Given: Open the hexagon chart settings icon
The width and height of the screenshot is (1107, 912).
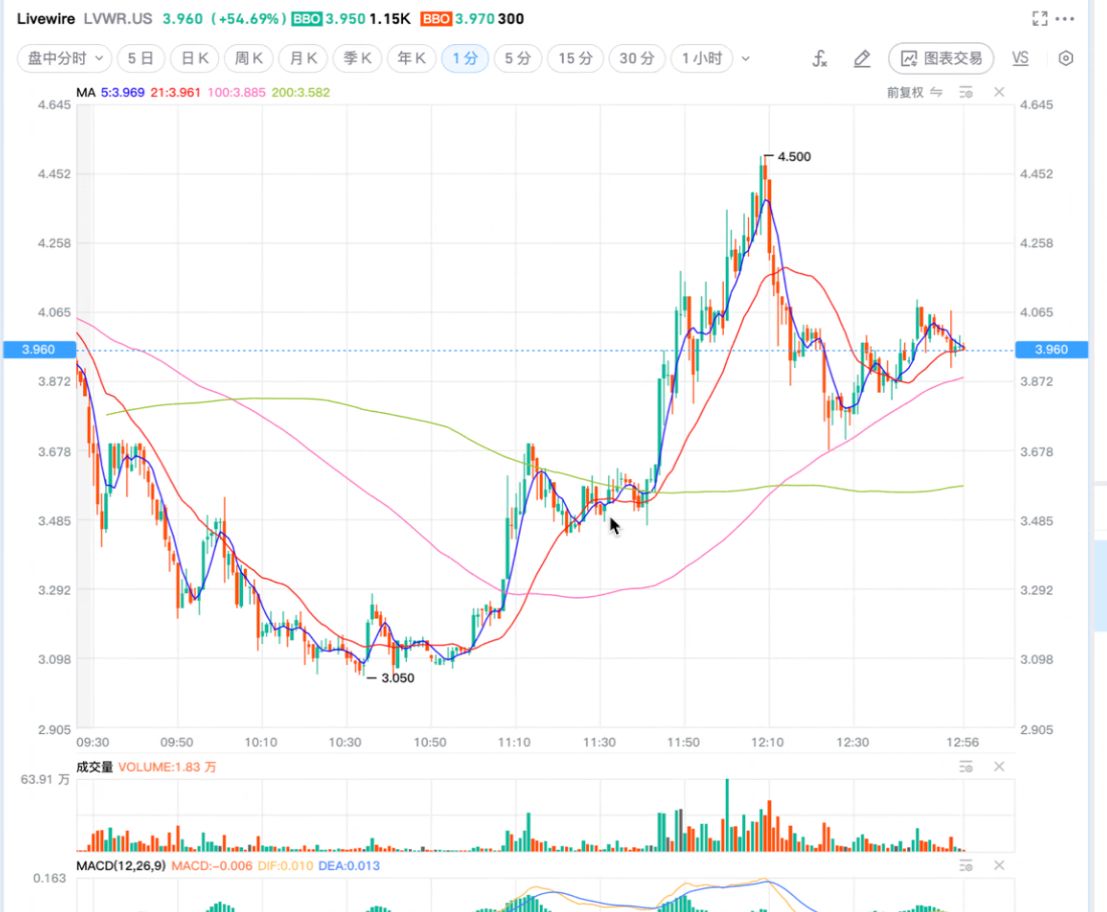Looking at the screenshot, I should [x=1066, y=59].
